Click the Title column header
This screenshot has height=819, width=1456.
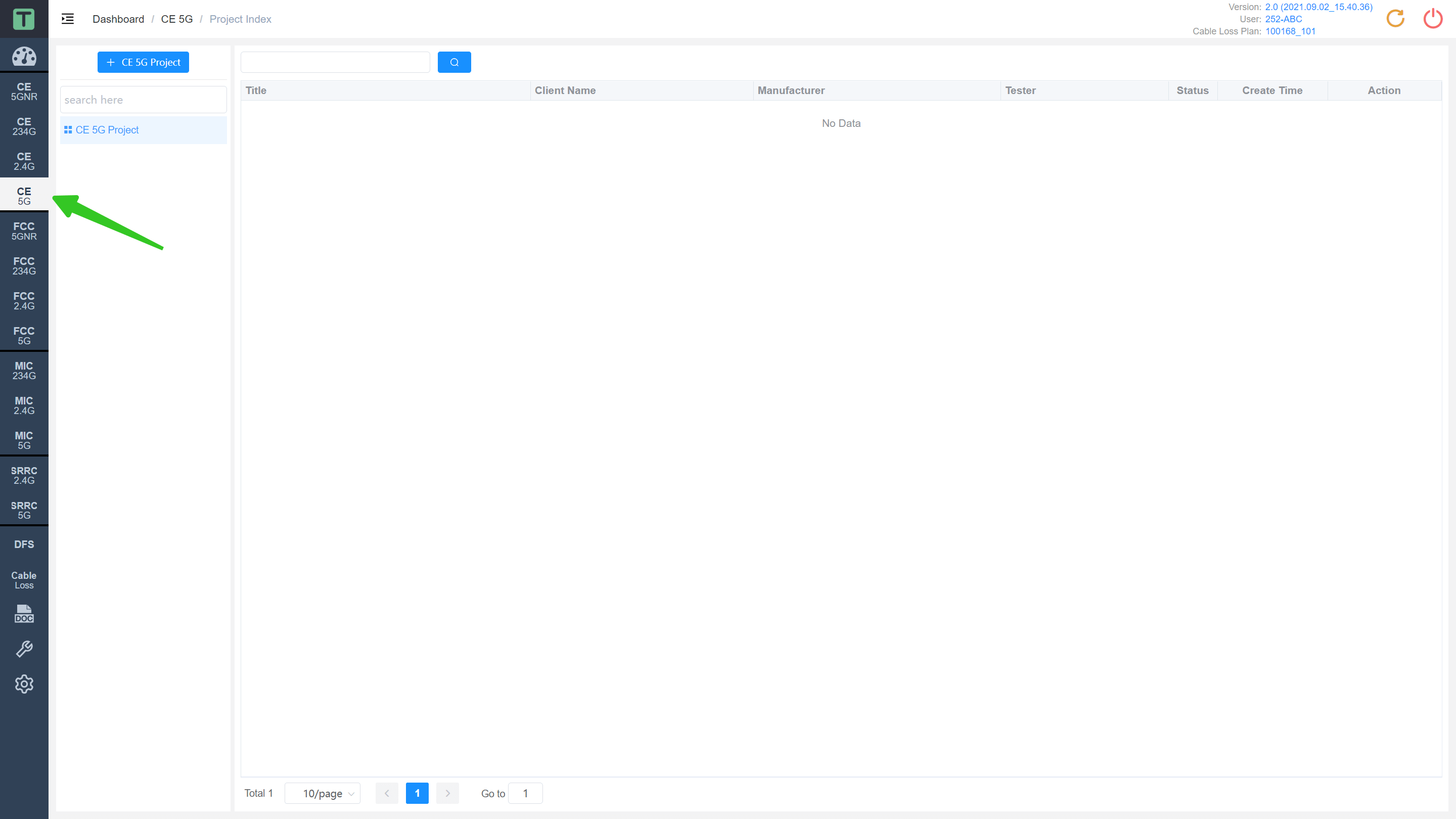pyautogui.click(x=385, y=90)
